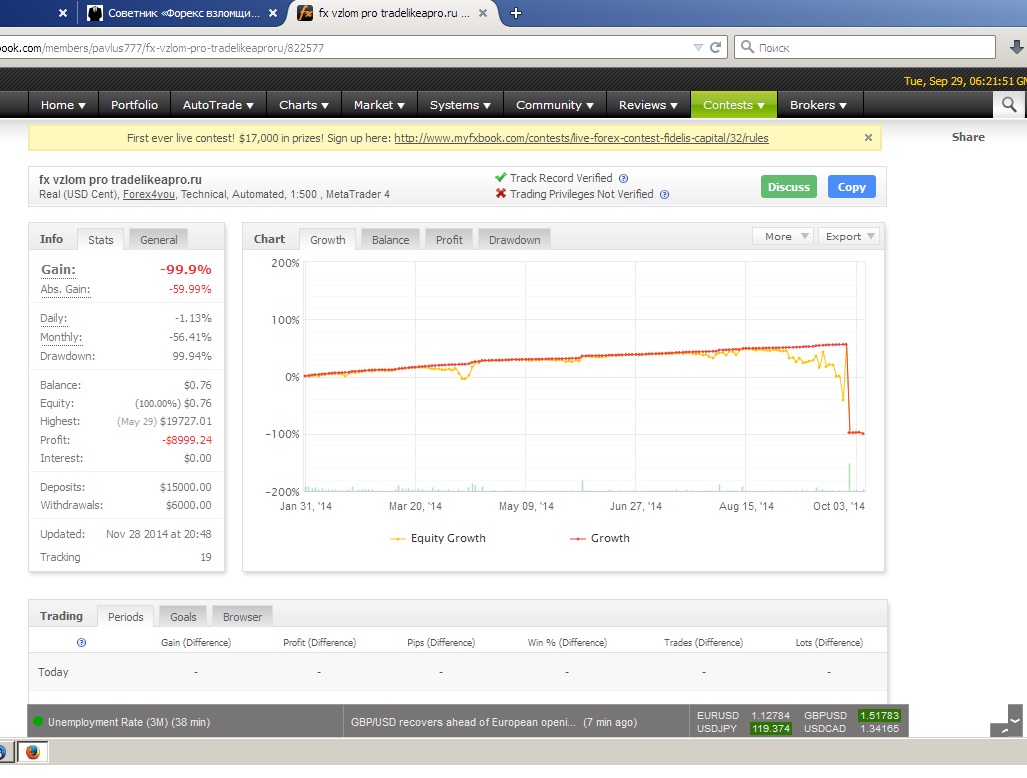Expand the Home menu
Image resolution: width=1027 pixels, height=778 pixels.
click(x=63, y=105)
